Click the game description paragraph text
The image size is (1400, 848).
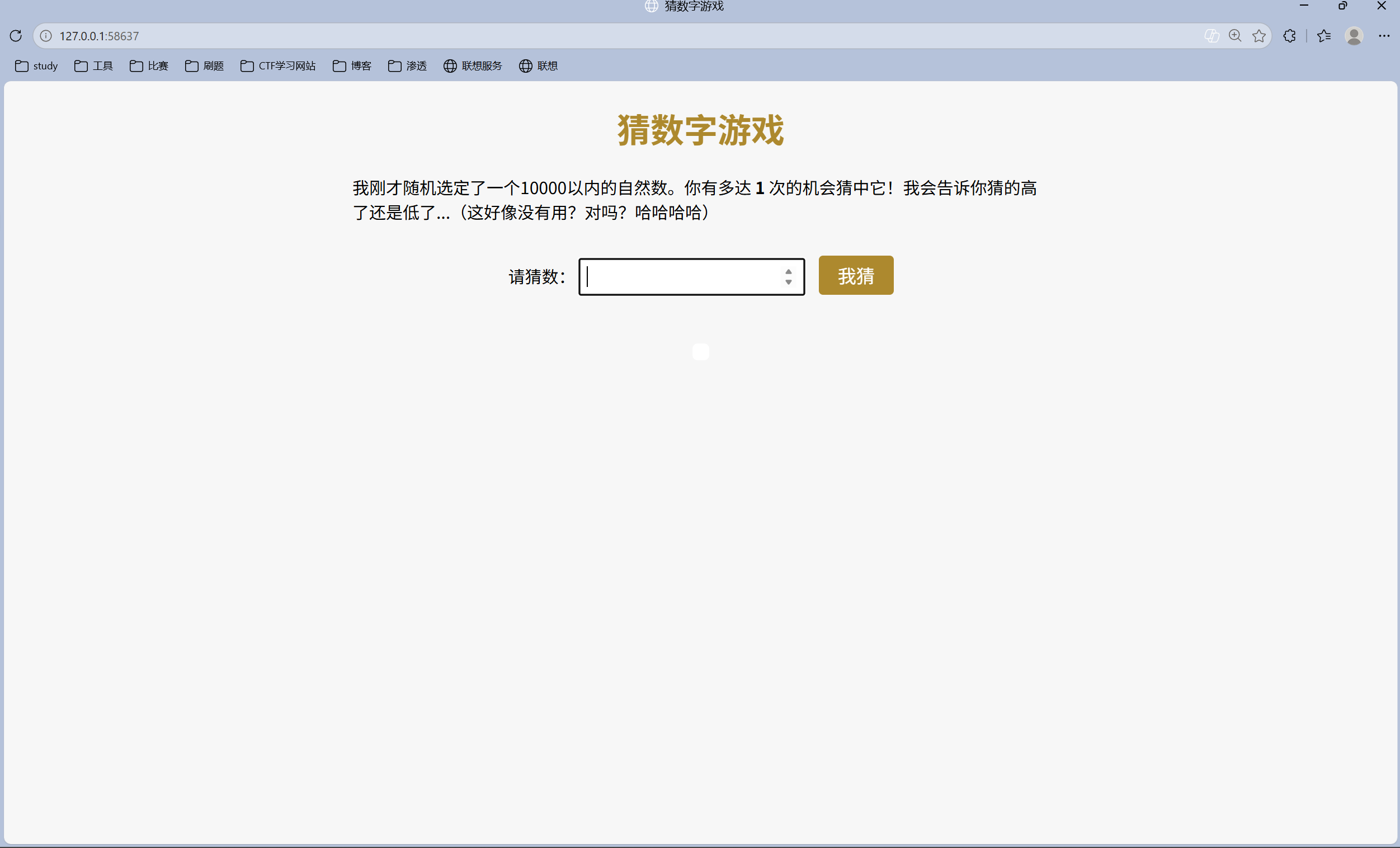[x=694, y=200]
